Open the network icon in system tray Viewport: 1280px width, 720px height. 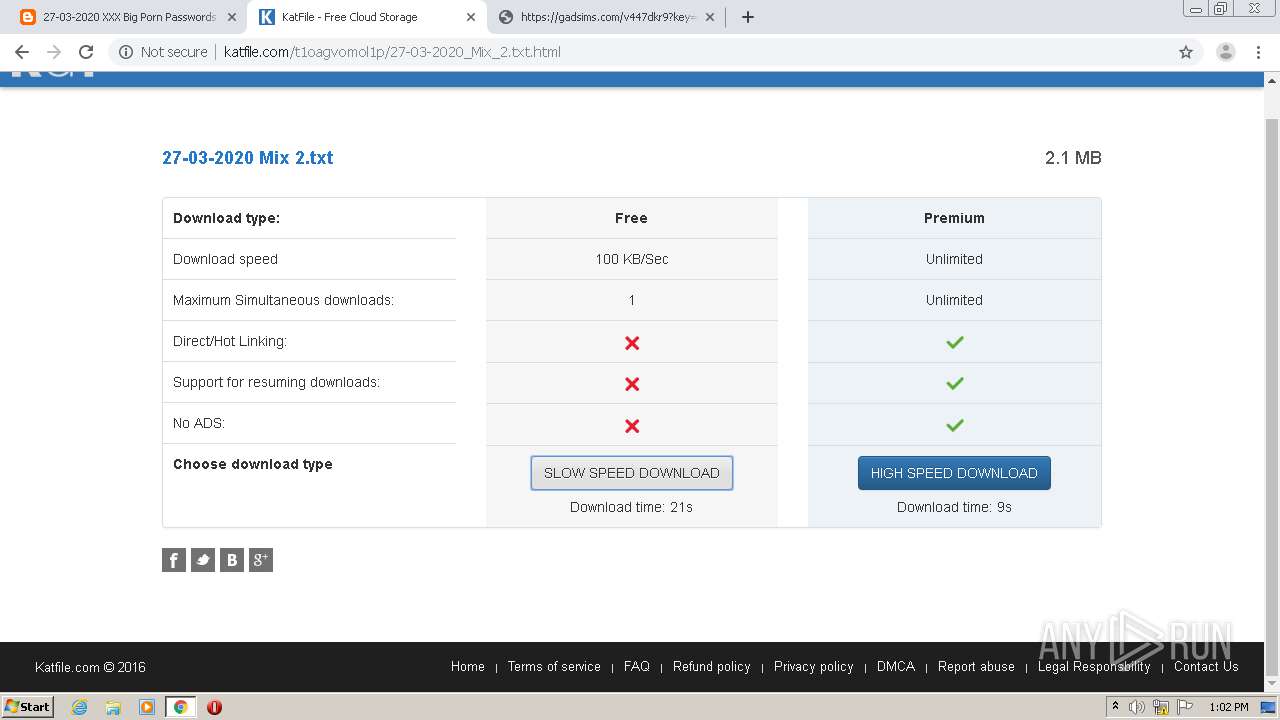(1161, 707)
